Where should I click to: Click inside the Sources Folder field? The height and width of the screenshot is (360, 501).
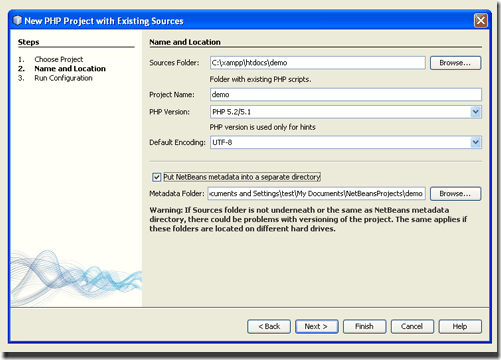pyautogui.click(x=318, y=63)
